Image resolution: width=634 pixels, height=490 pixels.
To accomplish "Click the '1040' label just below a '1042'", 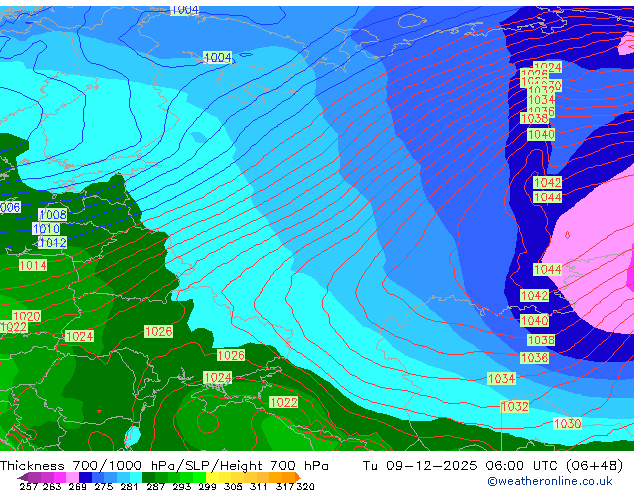I will (535, 321).
